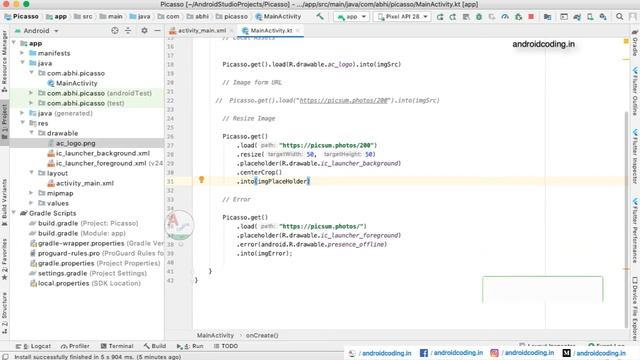Select build.gradle (Module: app)

click(x=82, y=233)
